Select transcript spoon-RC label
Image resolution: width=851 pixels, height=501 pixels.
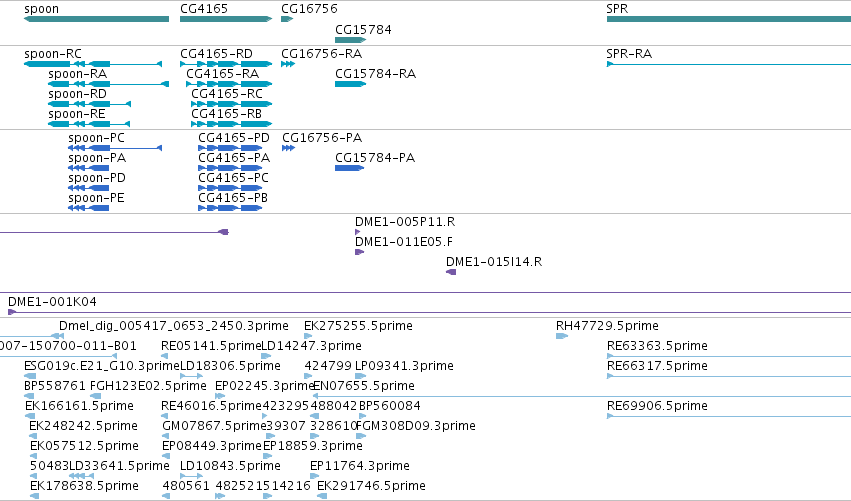tap(53, 54)
